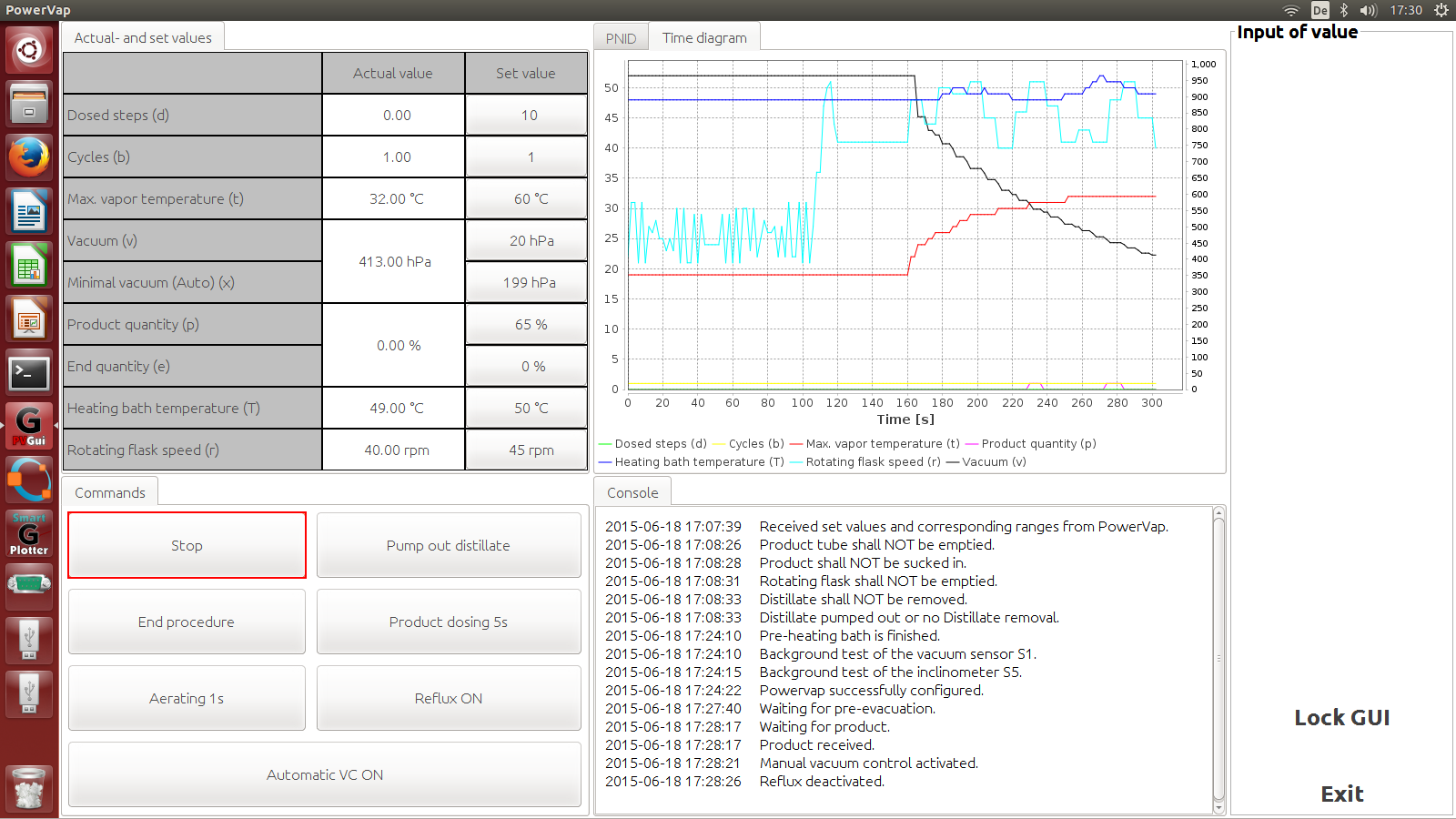The image size is (1456, 819).
Task: Open the Terminal launcher icon
Action: [x=29, y=371]
